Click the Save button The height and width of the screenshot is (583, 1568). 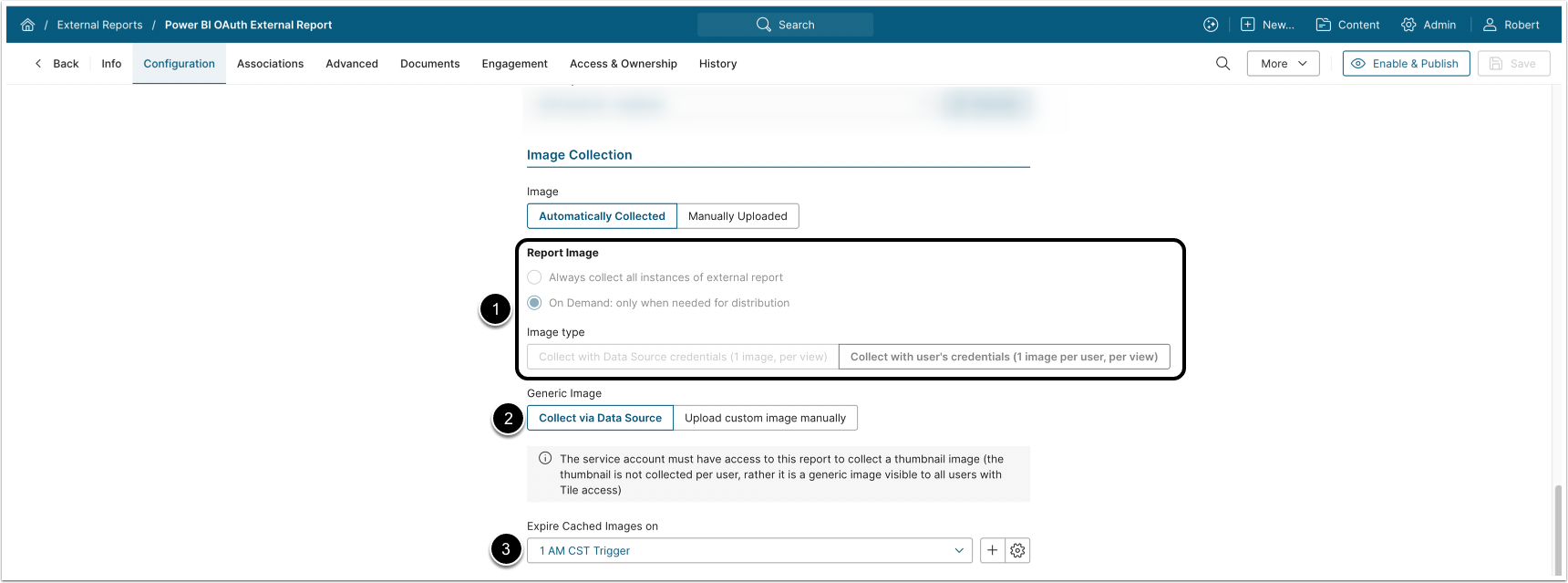click(1513, 64)
